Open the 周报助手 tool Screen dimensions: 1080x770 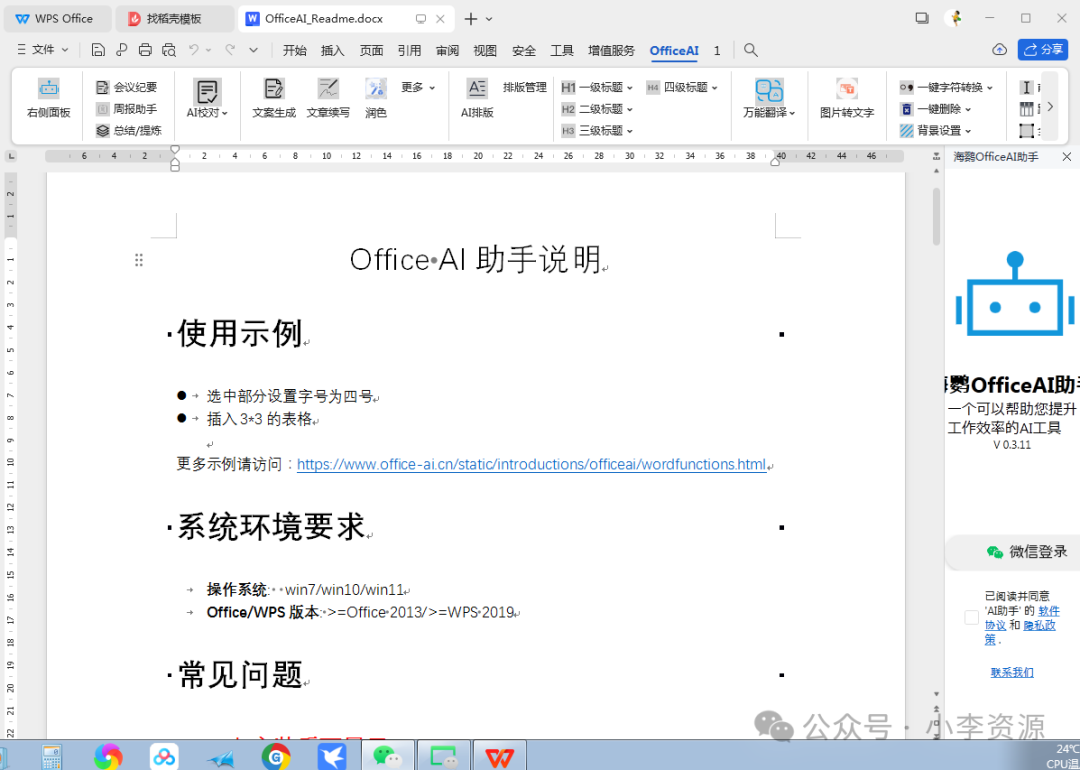coord(127,109)
